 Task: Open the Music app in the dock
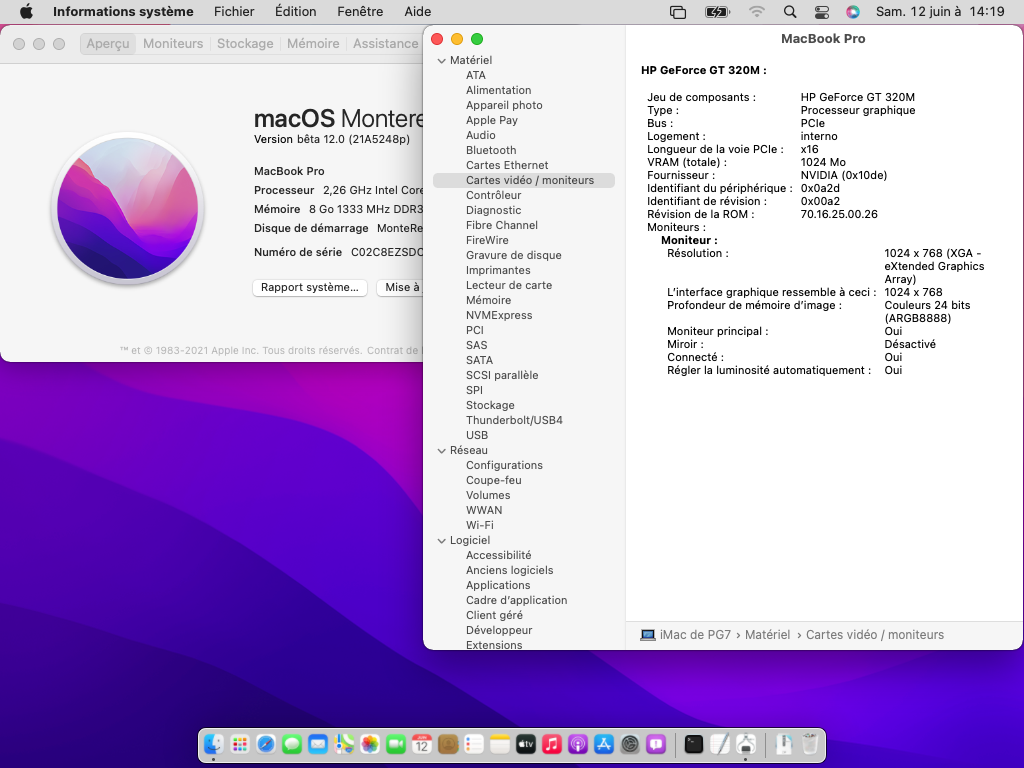point(552,744)
